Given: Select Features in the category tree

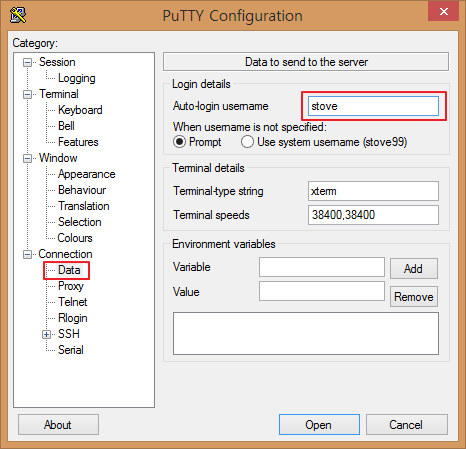Looking at the screenshot, I should click(78, 142).
